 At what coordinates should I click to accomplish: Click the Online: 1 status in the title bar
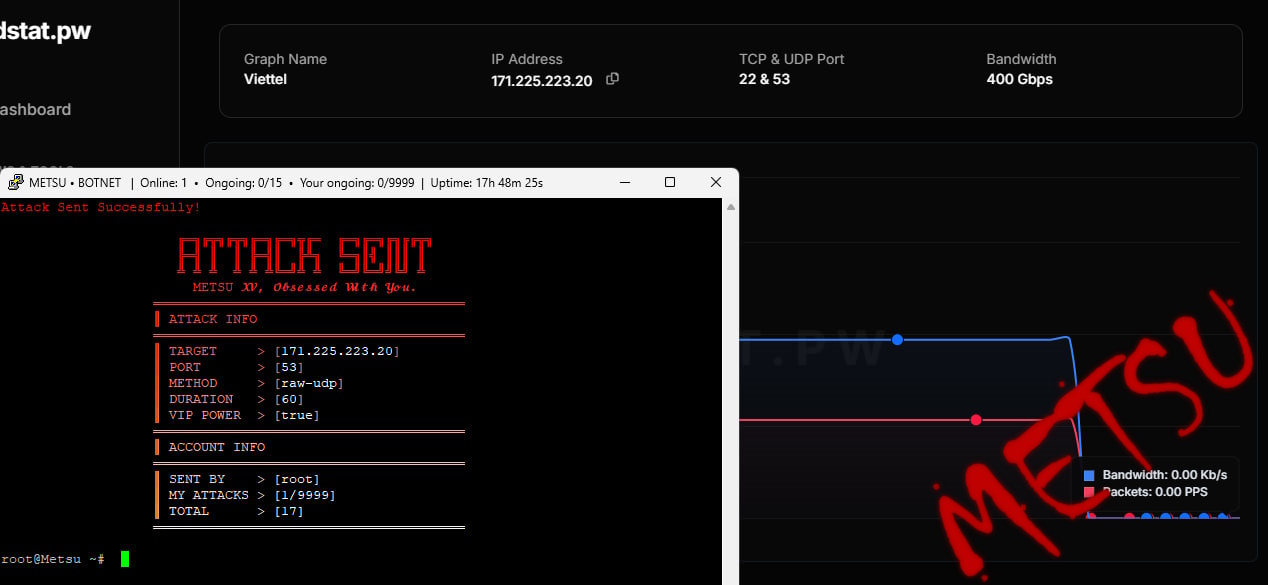(x=166, y=182)
